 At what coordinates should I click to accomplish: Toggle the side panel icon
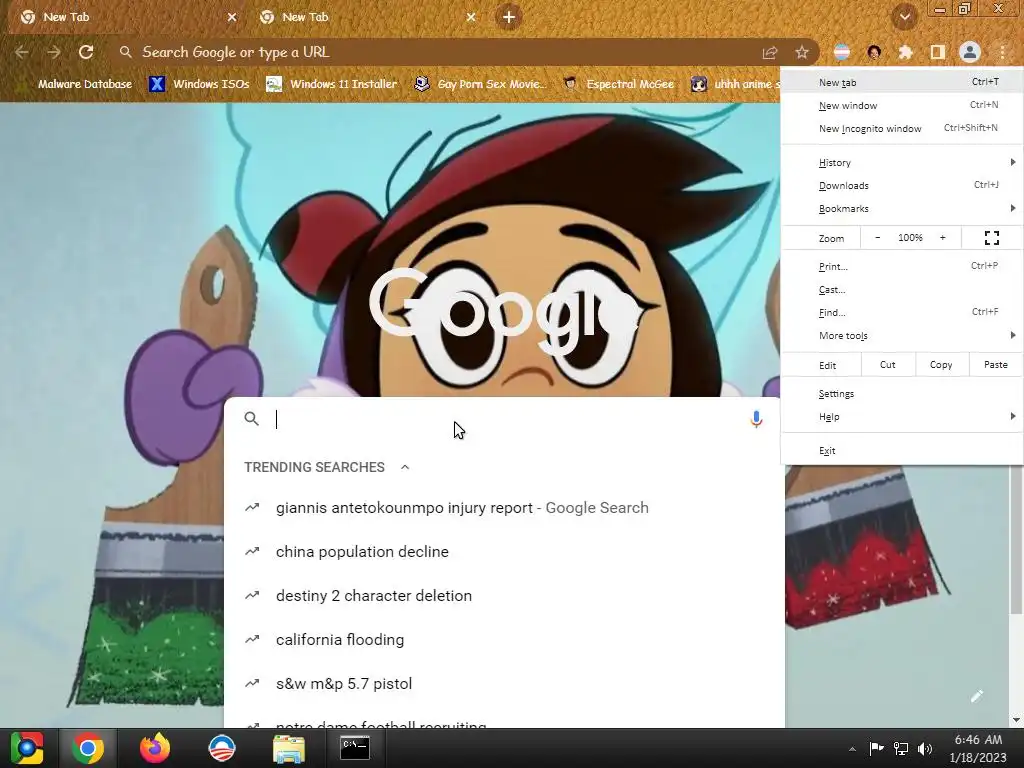click(x=938, y=52)
